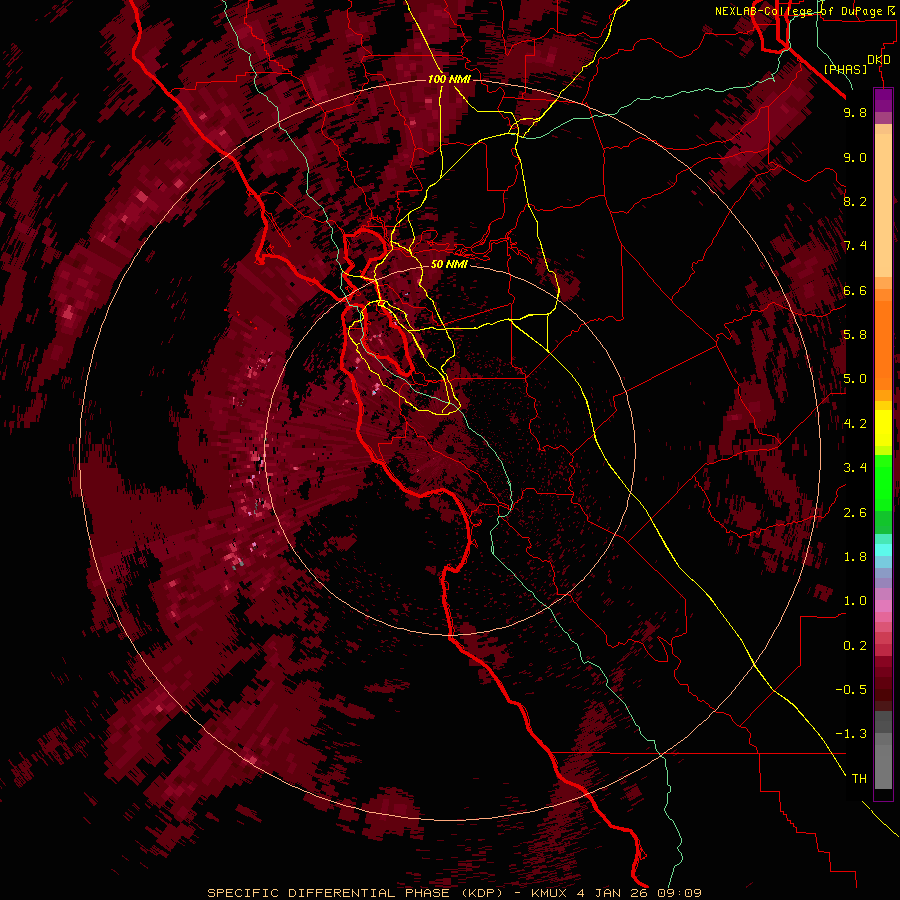This screenshot has width=900, height=900.
Task: Click the 50 NMI range ring label
Action: pyautogui.click(x=449, y=264)
